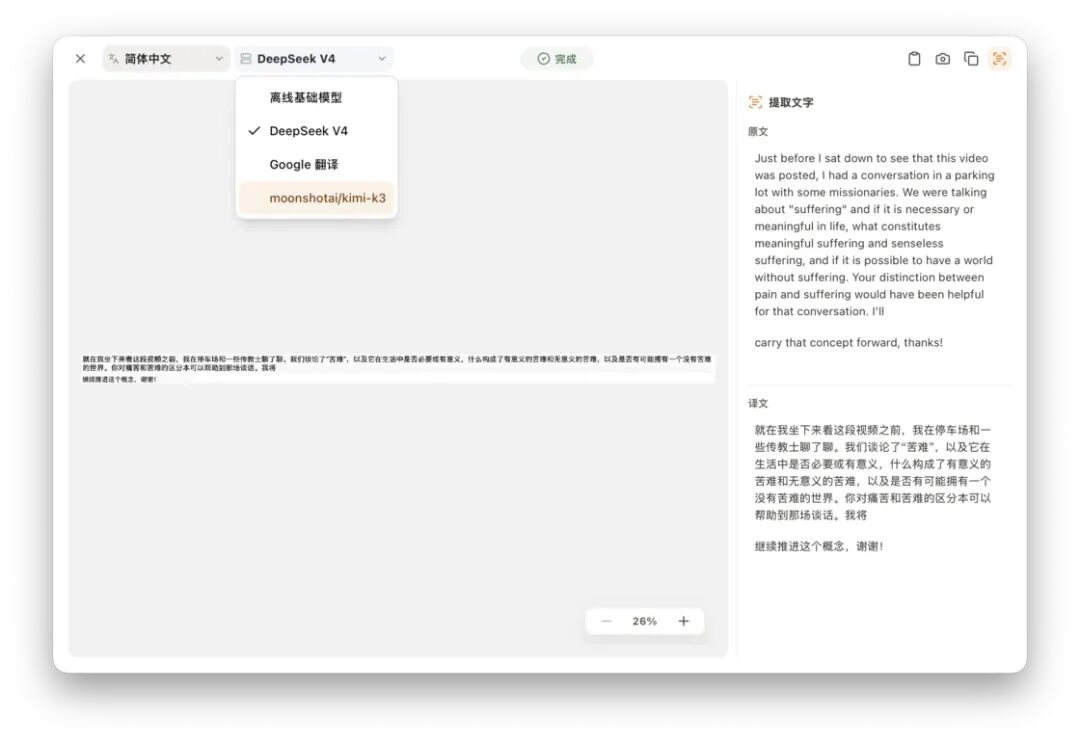This screenshot has width=1080, height=743.
Task: Open the DeepSeek V4 model dropdown
Action: click(313, 59)
